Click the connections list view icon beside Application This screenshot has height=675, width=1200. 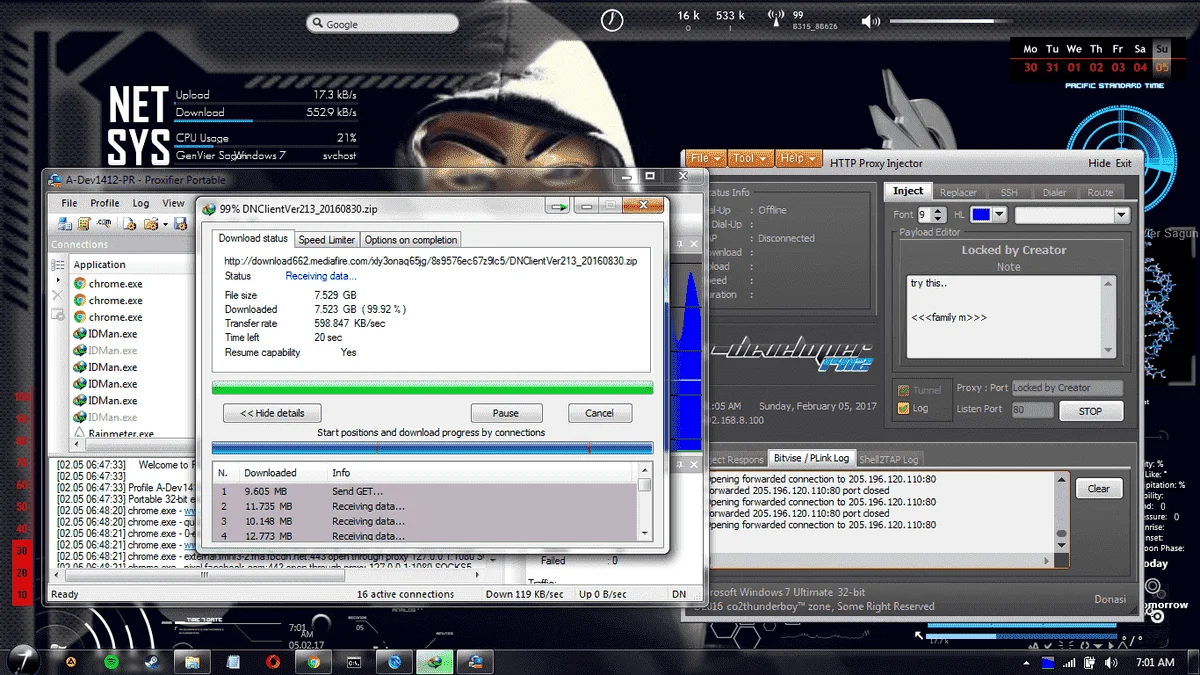tap(58, 265)
